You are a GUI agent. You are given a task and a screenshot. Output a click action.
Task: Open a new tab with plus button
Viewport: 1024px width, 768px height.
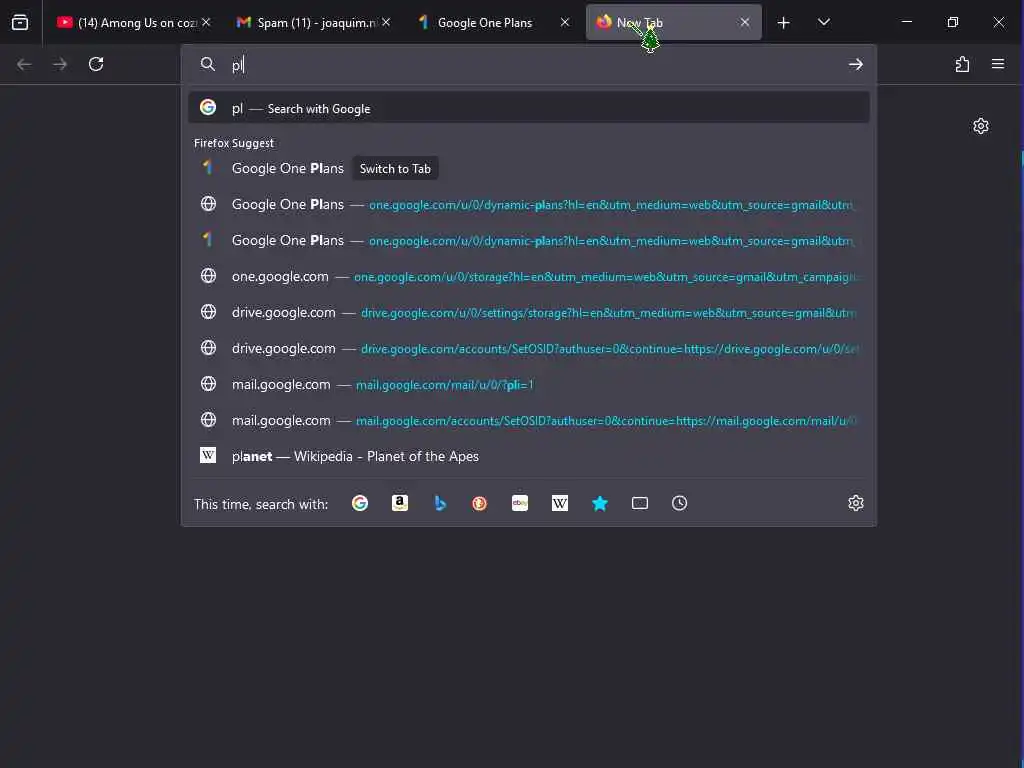click(784, 23)
